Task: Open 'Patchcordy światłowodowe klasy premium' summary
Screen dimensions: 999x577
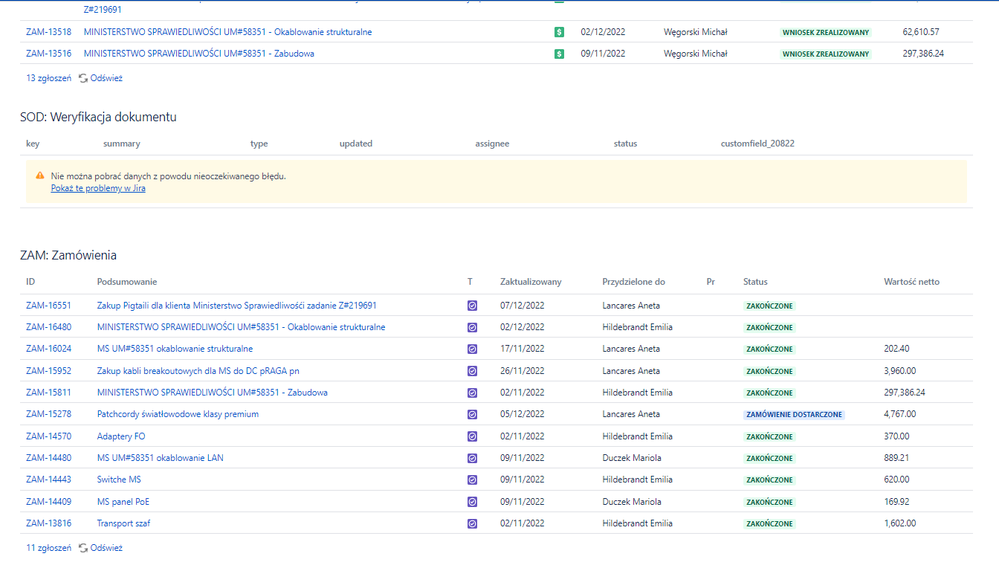Action: (x=177, y=414)
